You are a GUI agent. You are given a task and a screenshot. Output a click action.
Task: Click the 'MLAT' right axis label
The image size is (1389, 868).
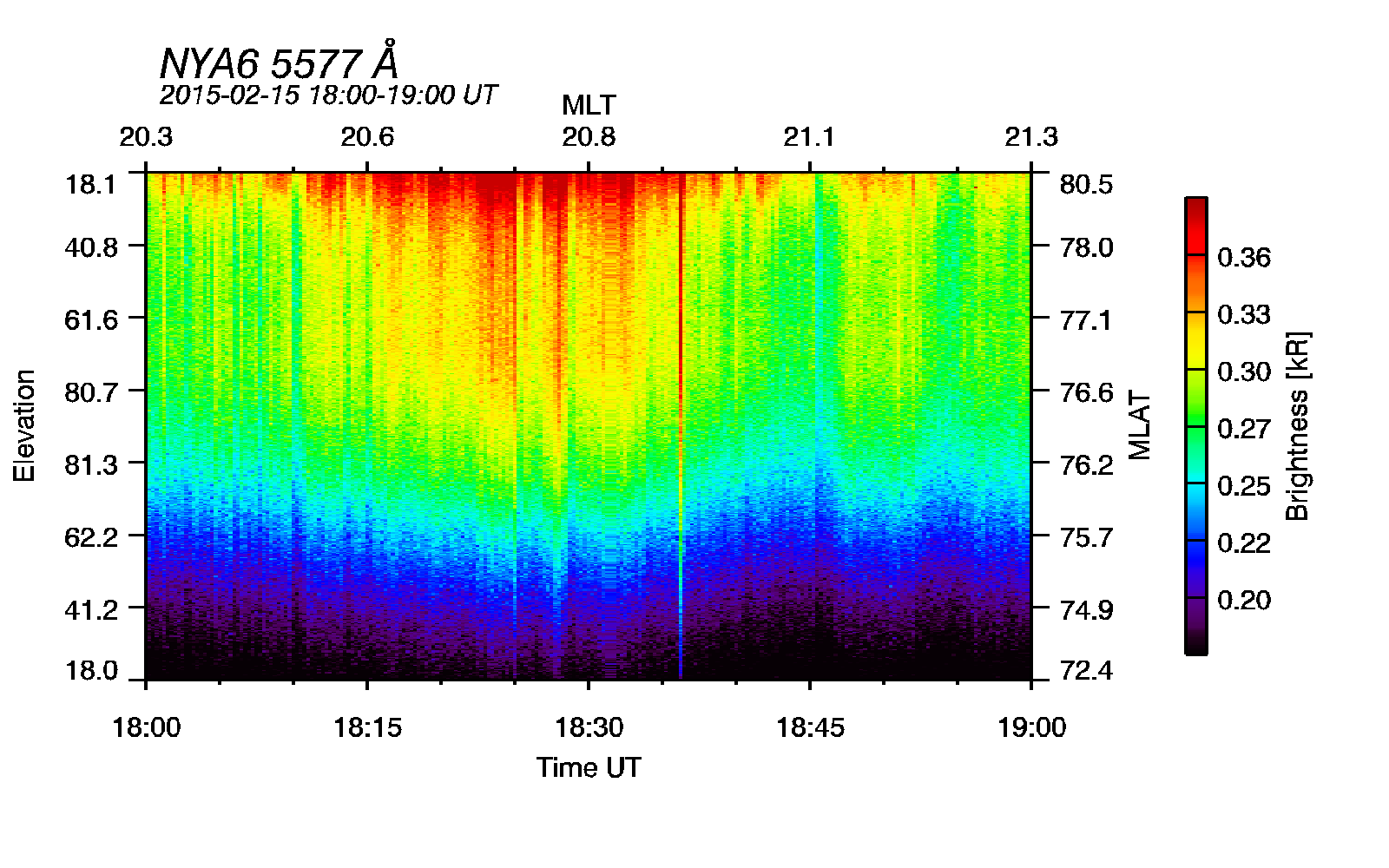1140,425
